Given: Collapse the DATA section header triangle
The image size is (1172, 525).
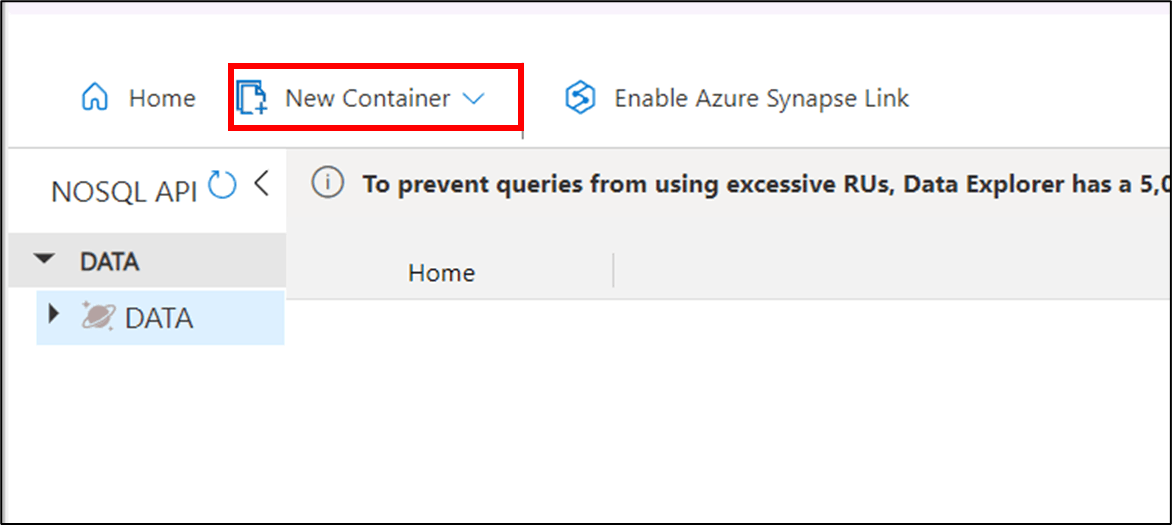Looking at the screenshot, I should [46, 259].
